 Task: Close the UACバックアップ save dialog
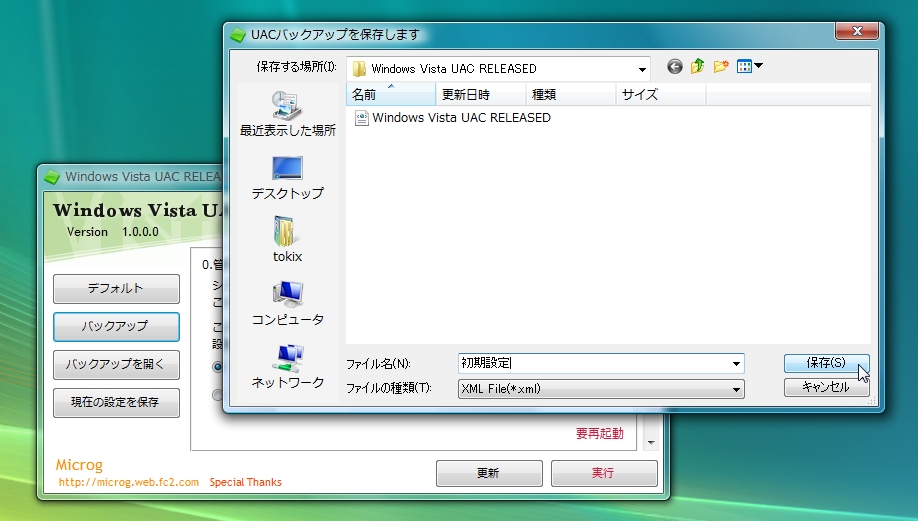click(857, 31)
